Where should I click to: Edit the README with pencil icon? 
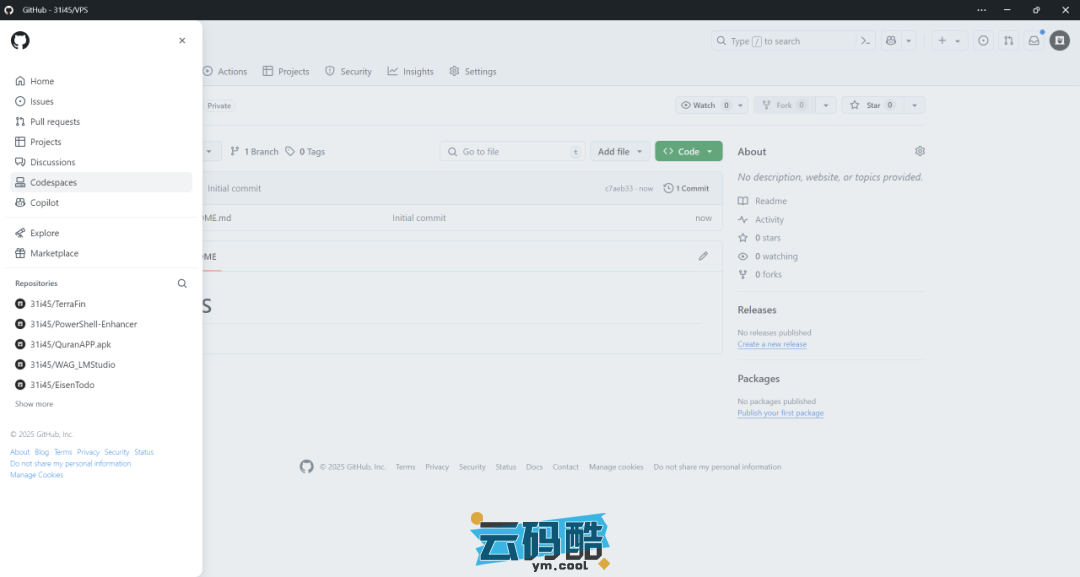(703, 256)
